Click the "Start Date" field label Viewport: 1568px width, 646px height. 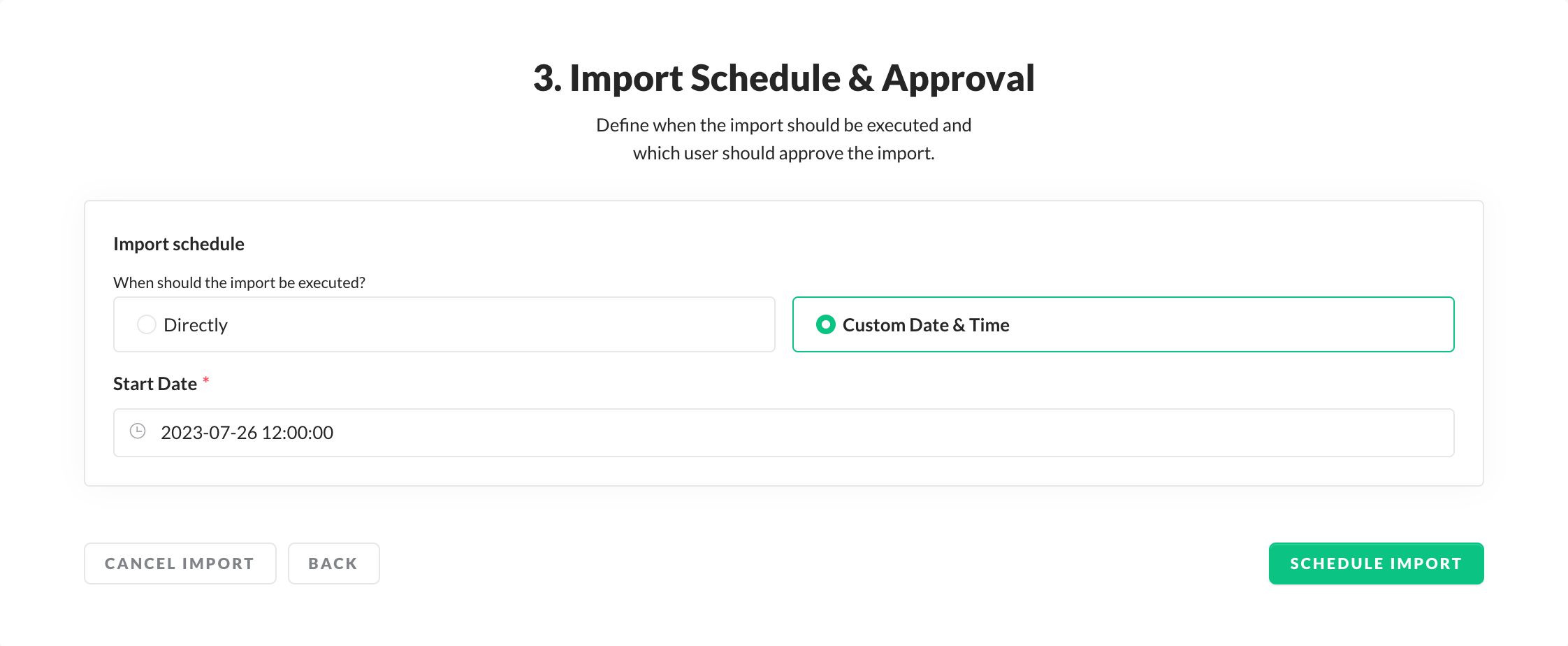pyautogui.click(x=155, y=384)
